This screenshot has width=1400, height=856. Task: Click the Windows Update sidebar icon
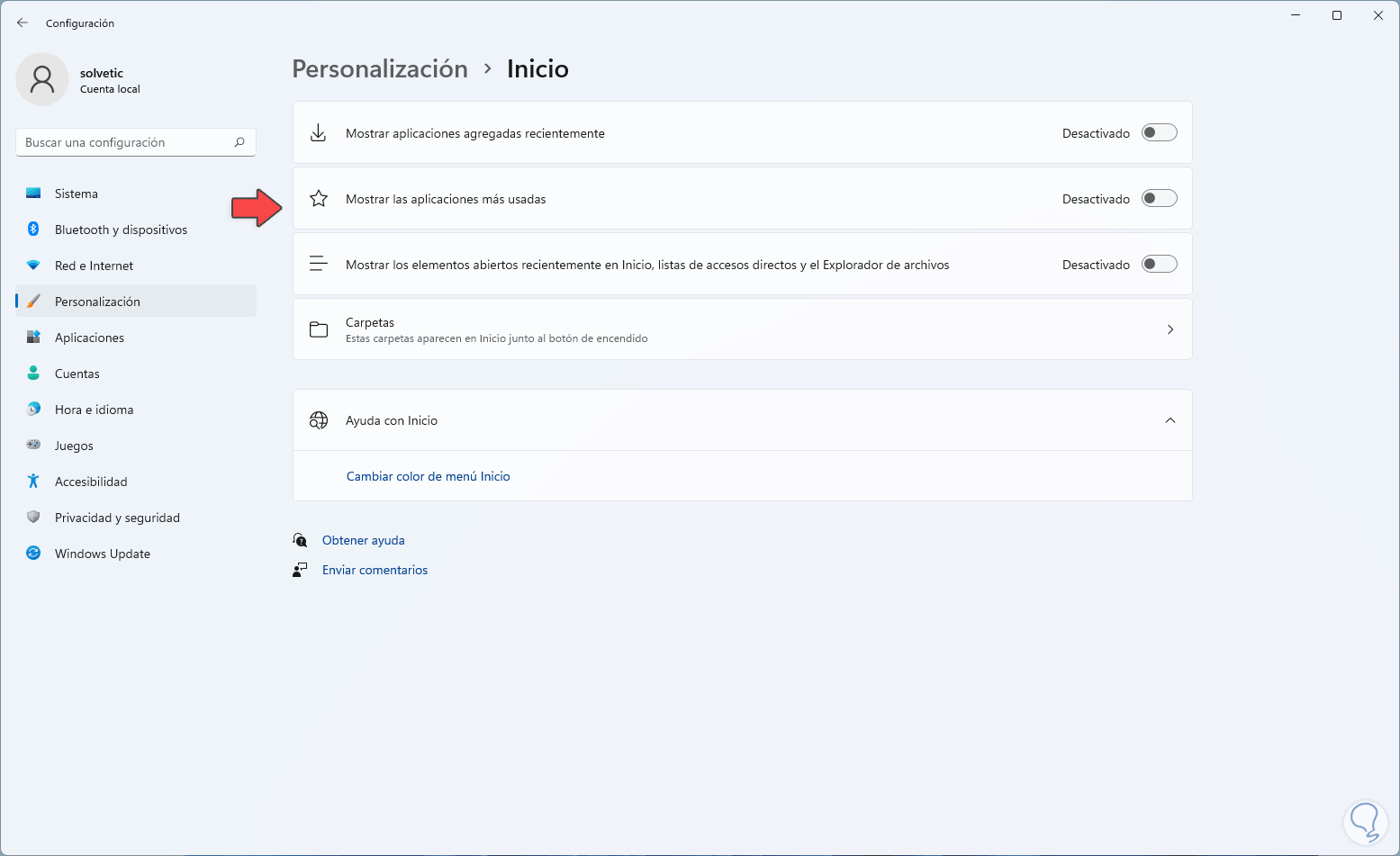tap(33, 554)
